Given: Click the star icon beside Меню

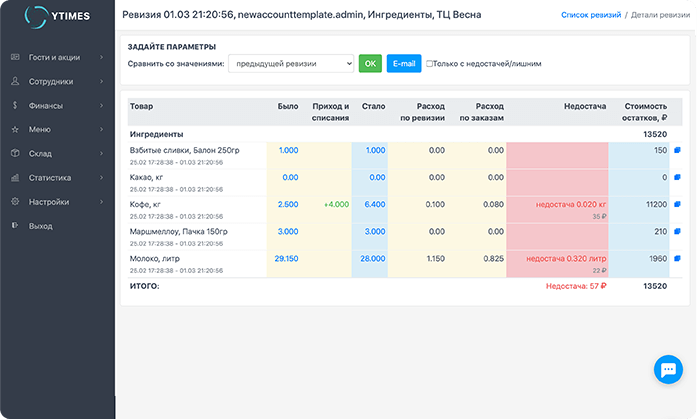Looking at the screenshot, I should tap(15, 130).
